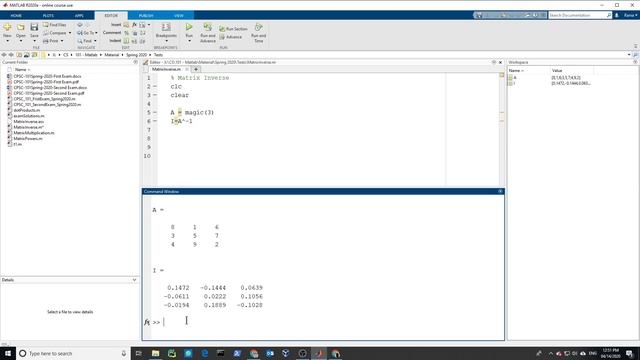Select MatrixMultiplication.m file

tap(34, 133)
